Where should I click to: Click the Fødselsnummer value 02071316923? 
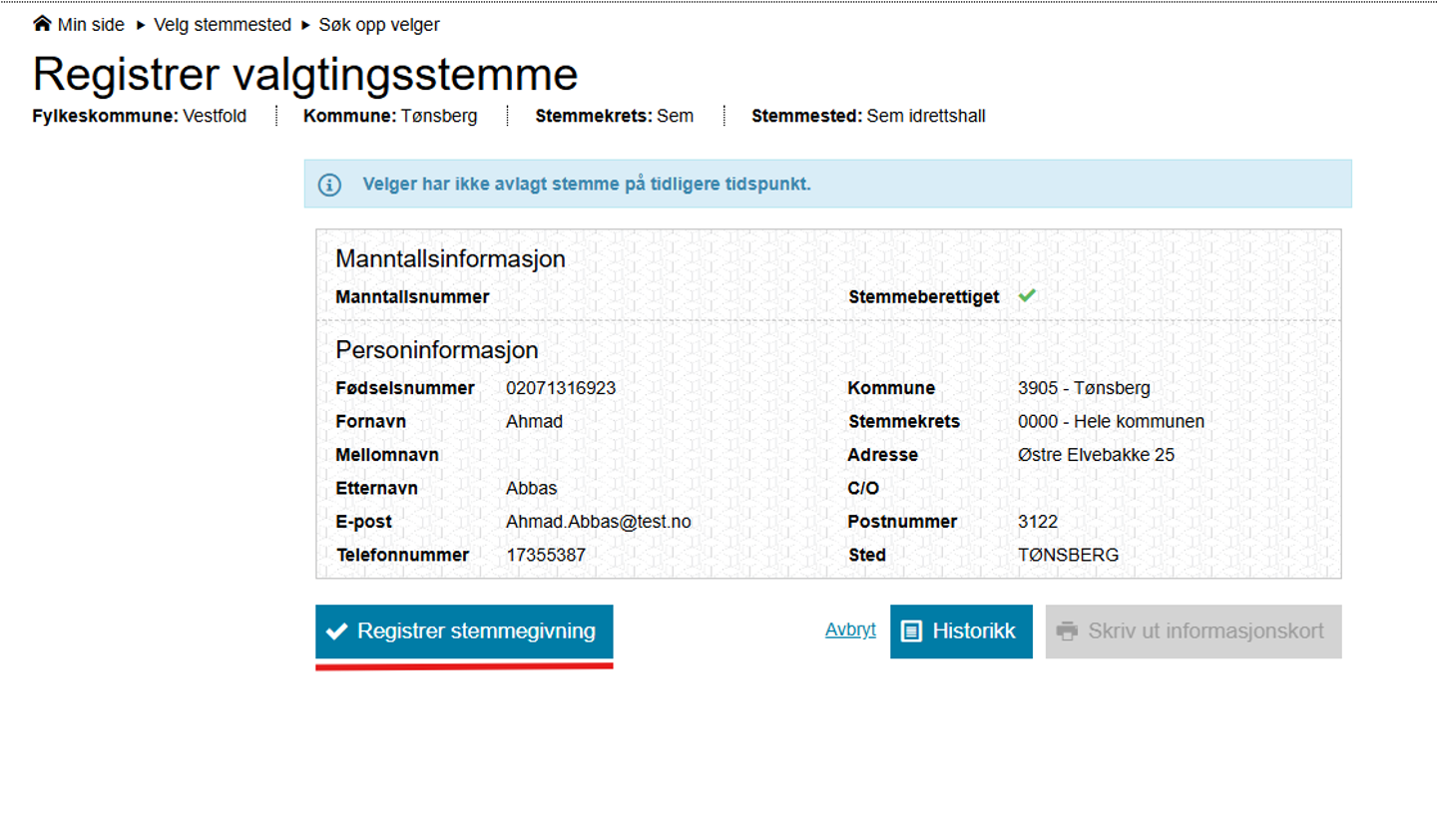[x=561, y=388]
